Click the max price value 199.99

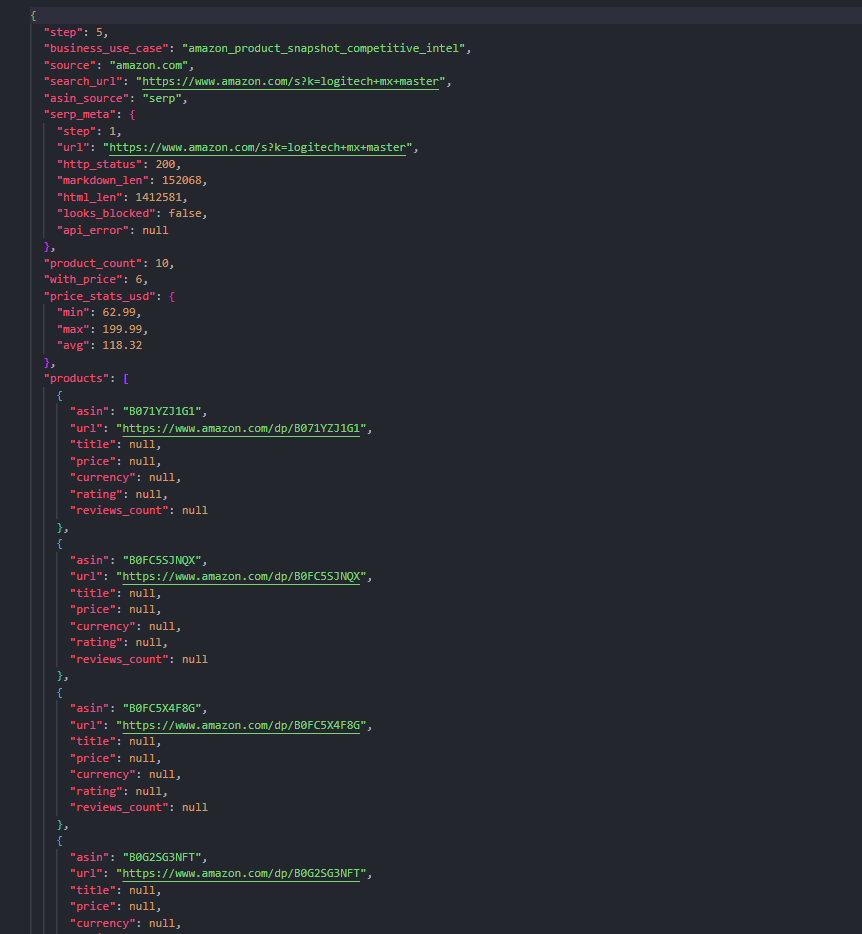point(122,329)
